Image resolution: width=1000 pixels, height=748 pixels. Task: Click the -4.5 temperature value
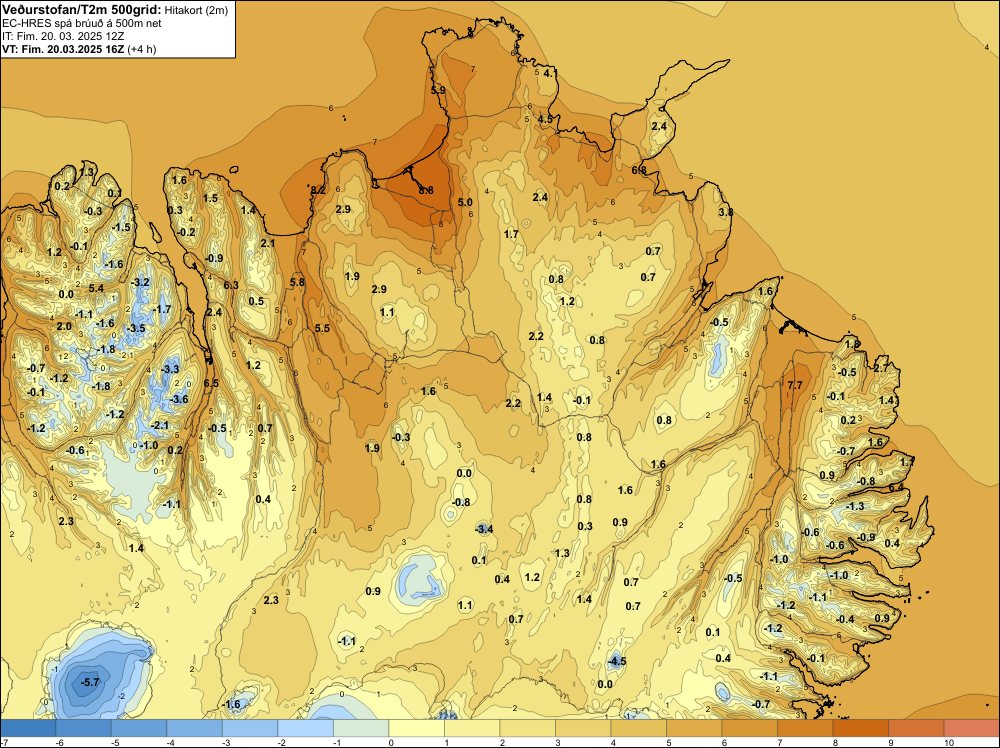617,661
